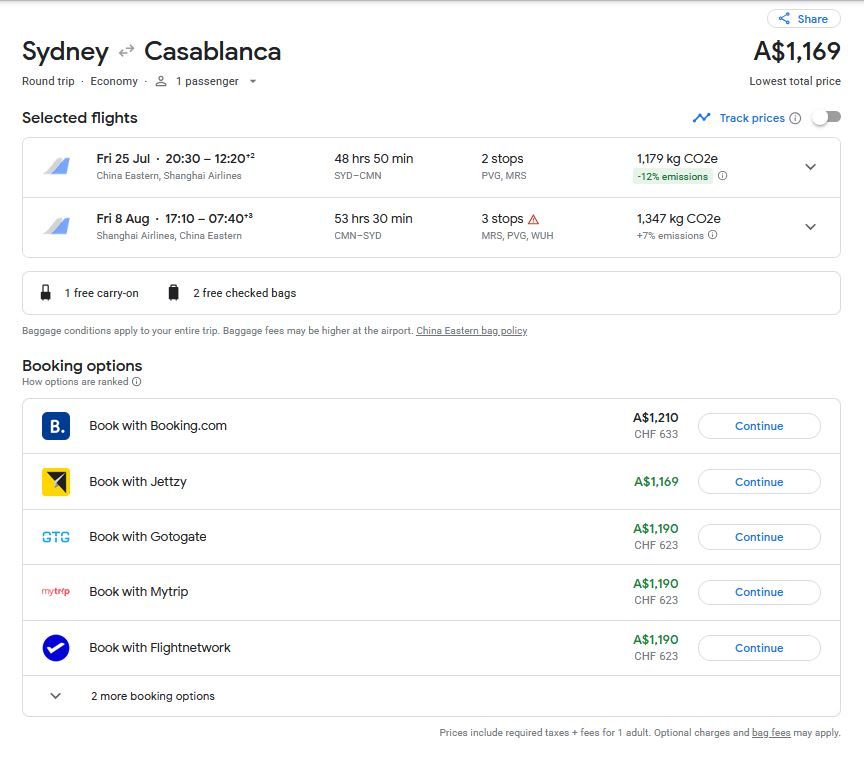Toggle the Track prices switch
864x759 pixels.
point(826,118)
